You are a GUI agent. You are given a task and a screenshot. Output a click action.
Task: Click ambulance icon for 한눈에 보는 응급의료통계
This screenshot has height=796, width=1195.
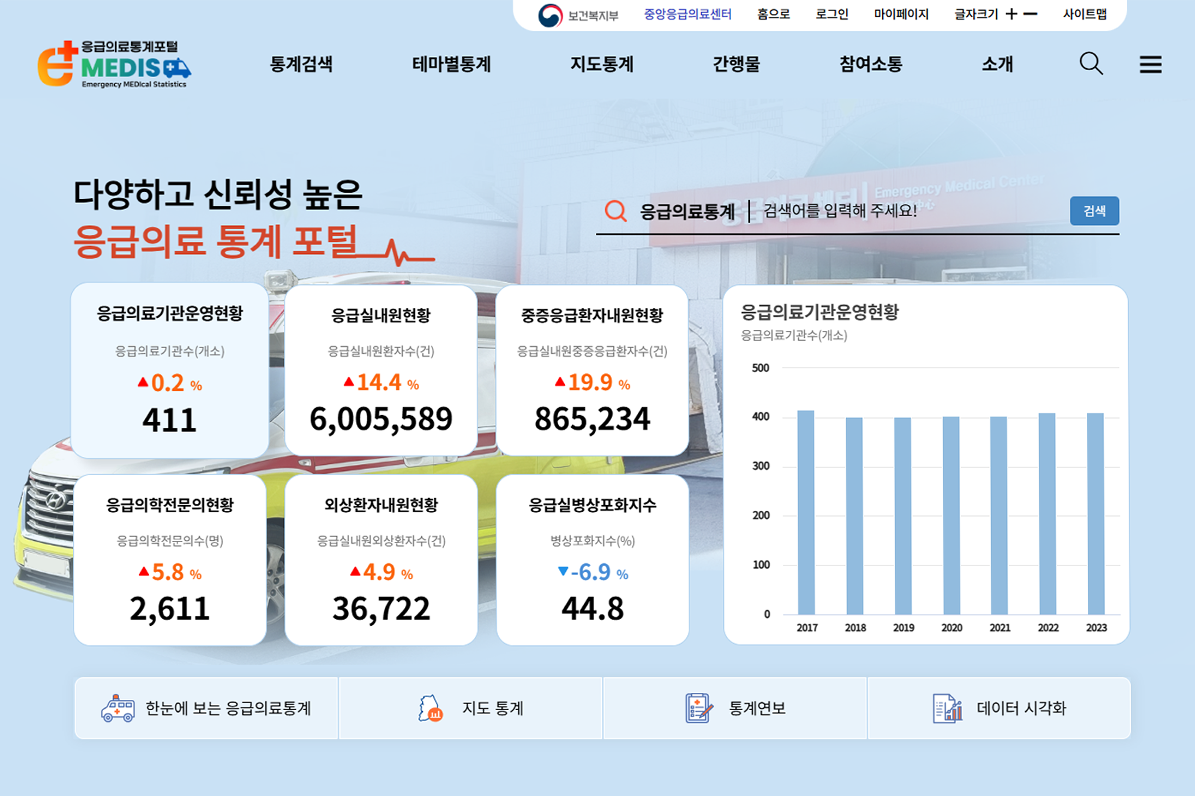pyautogui.click(x=118, y=708)
